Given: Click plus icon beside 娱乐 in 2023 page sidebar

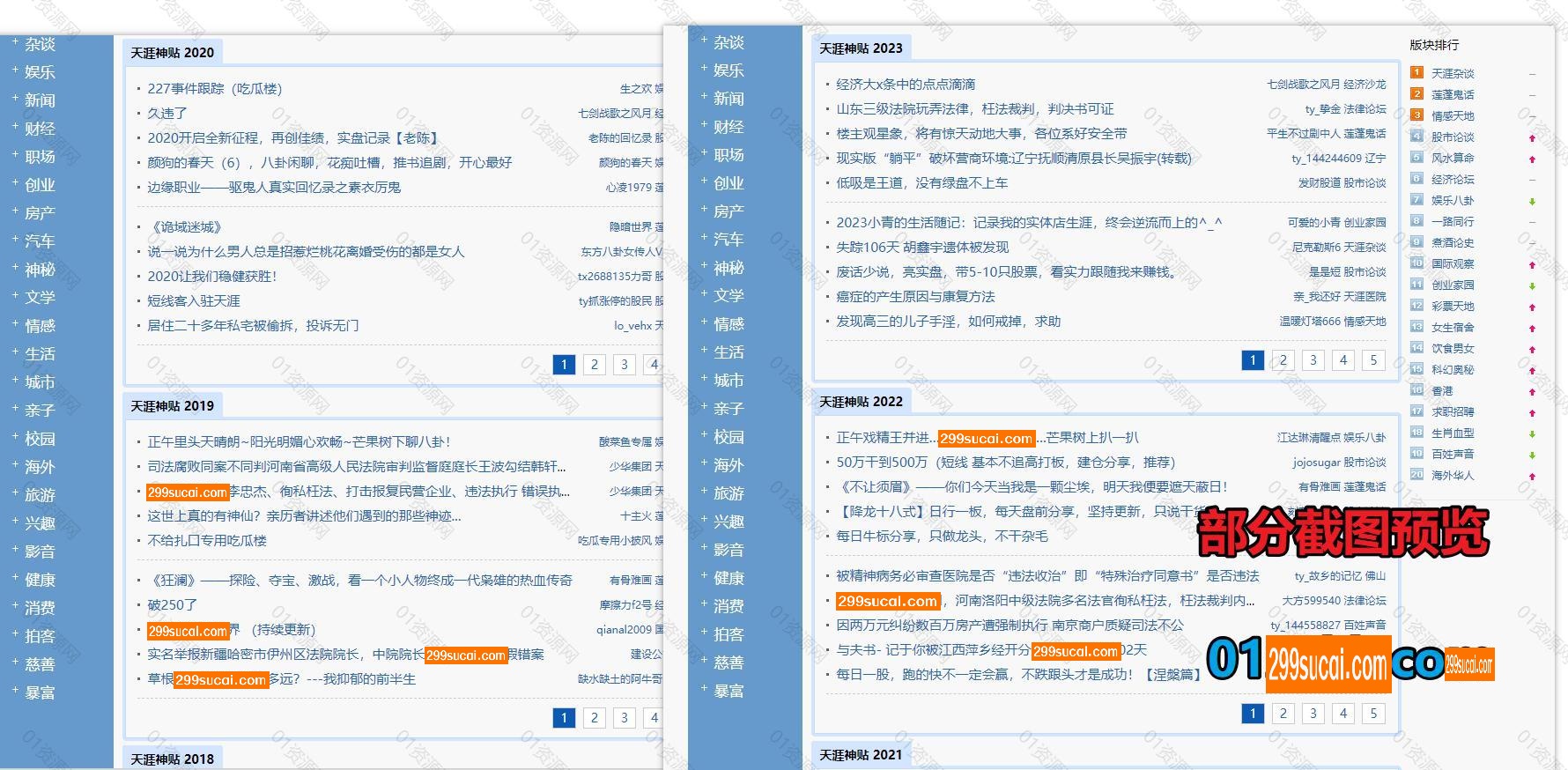Looking at the screenshot, I should coord(704,67).
